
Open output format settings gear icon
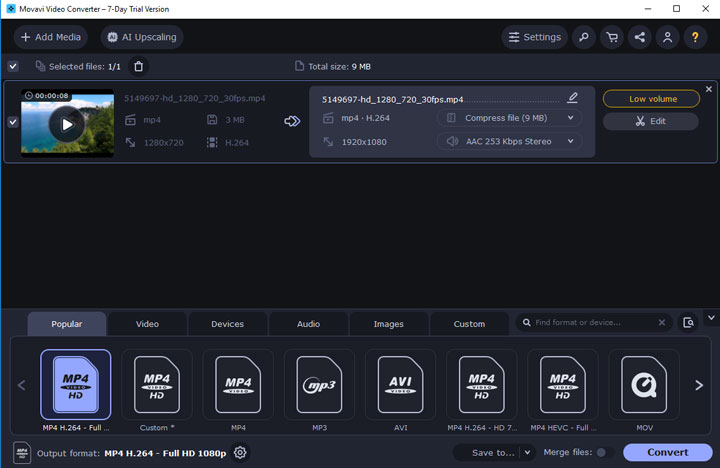240,453
